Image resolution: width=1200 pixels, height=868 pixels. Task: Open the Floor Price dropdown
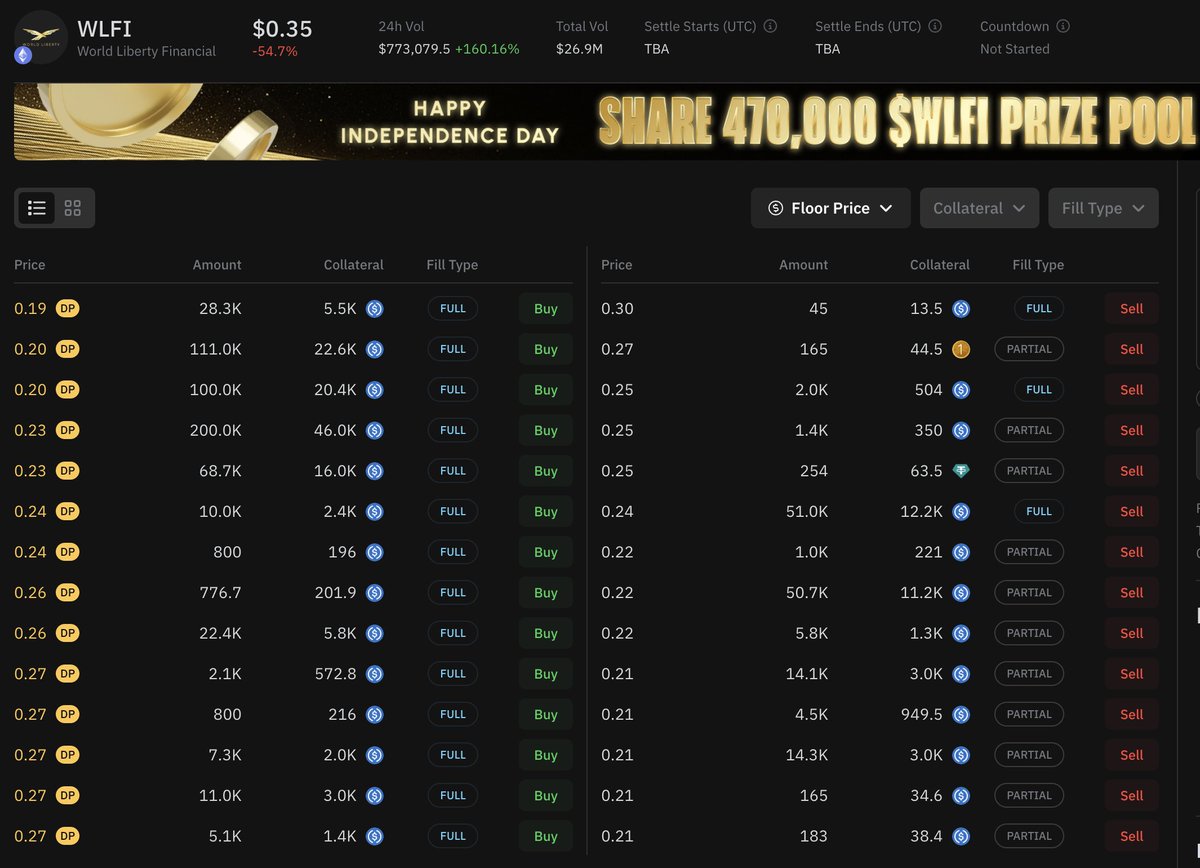(x=831, y=208)
